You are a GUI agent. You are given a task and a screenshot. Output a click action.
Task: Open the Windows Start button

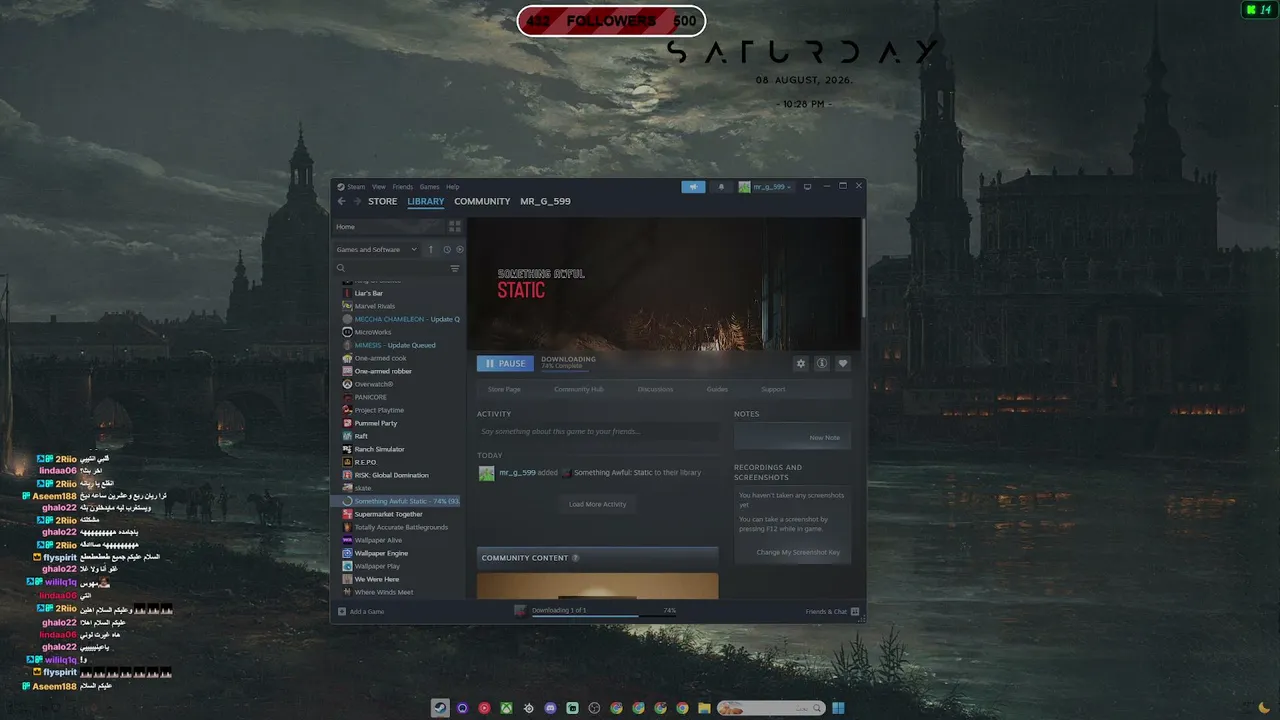838,708
